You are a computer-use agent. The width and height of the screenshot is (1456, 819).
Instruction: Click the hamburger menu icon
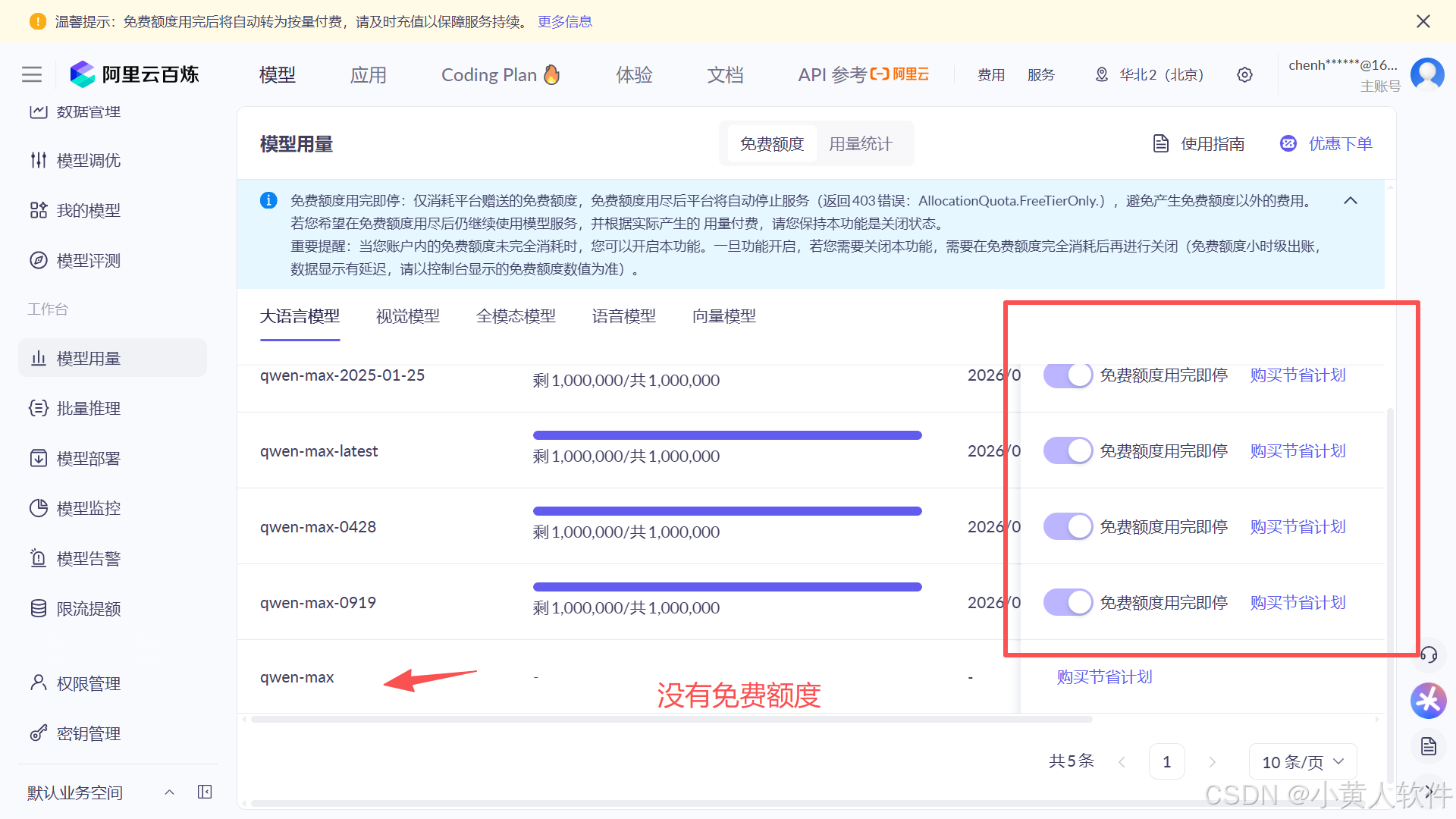tap(32, 74)
